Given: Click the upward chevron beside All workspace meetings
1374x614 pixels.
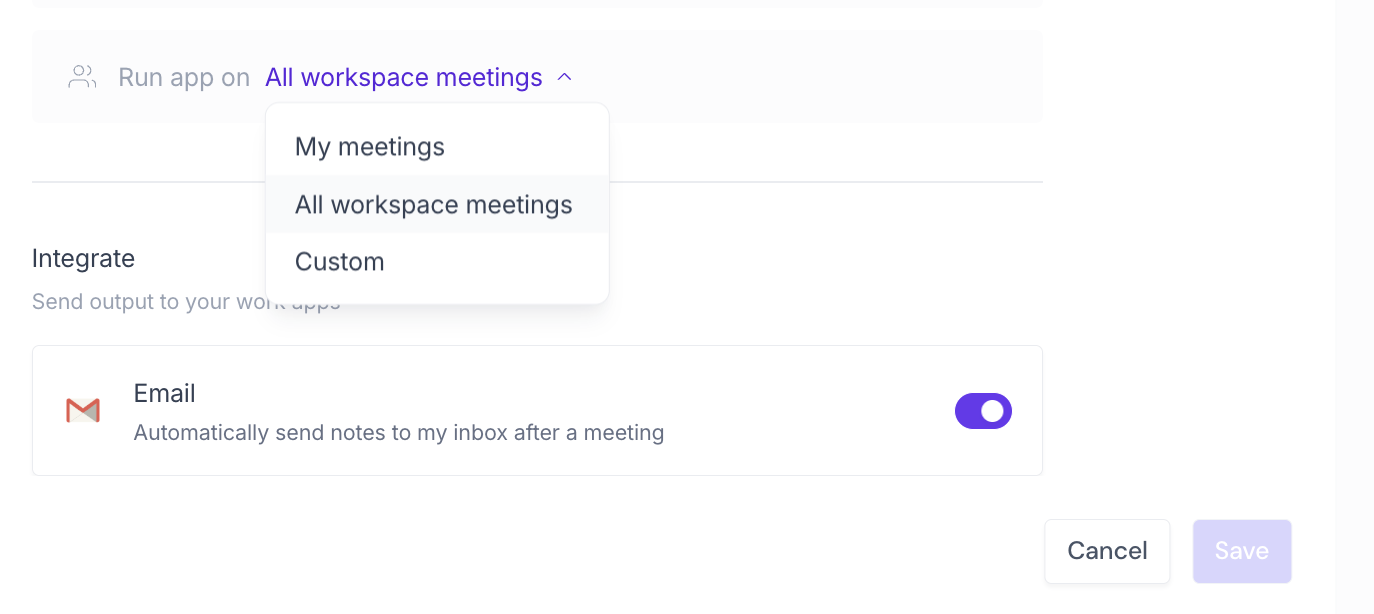Looking at the screenshot, I should (x=564, y=76).
